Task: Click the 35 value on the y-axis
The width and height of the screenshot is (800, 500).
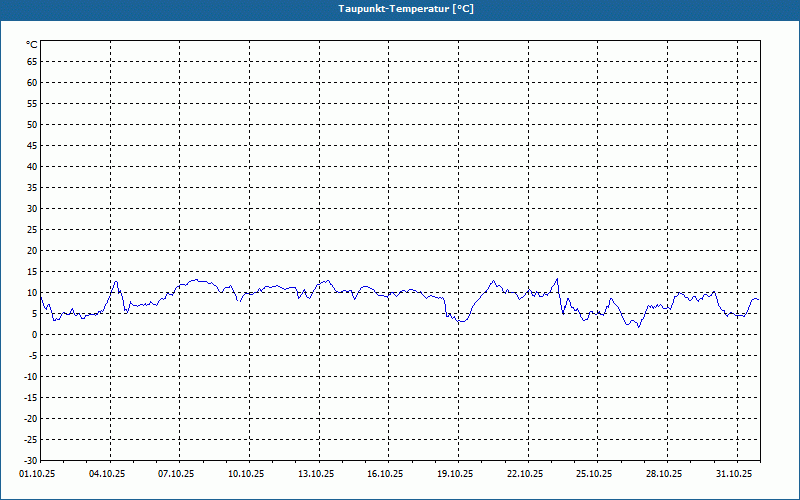Action: tap(32, 188)
